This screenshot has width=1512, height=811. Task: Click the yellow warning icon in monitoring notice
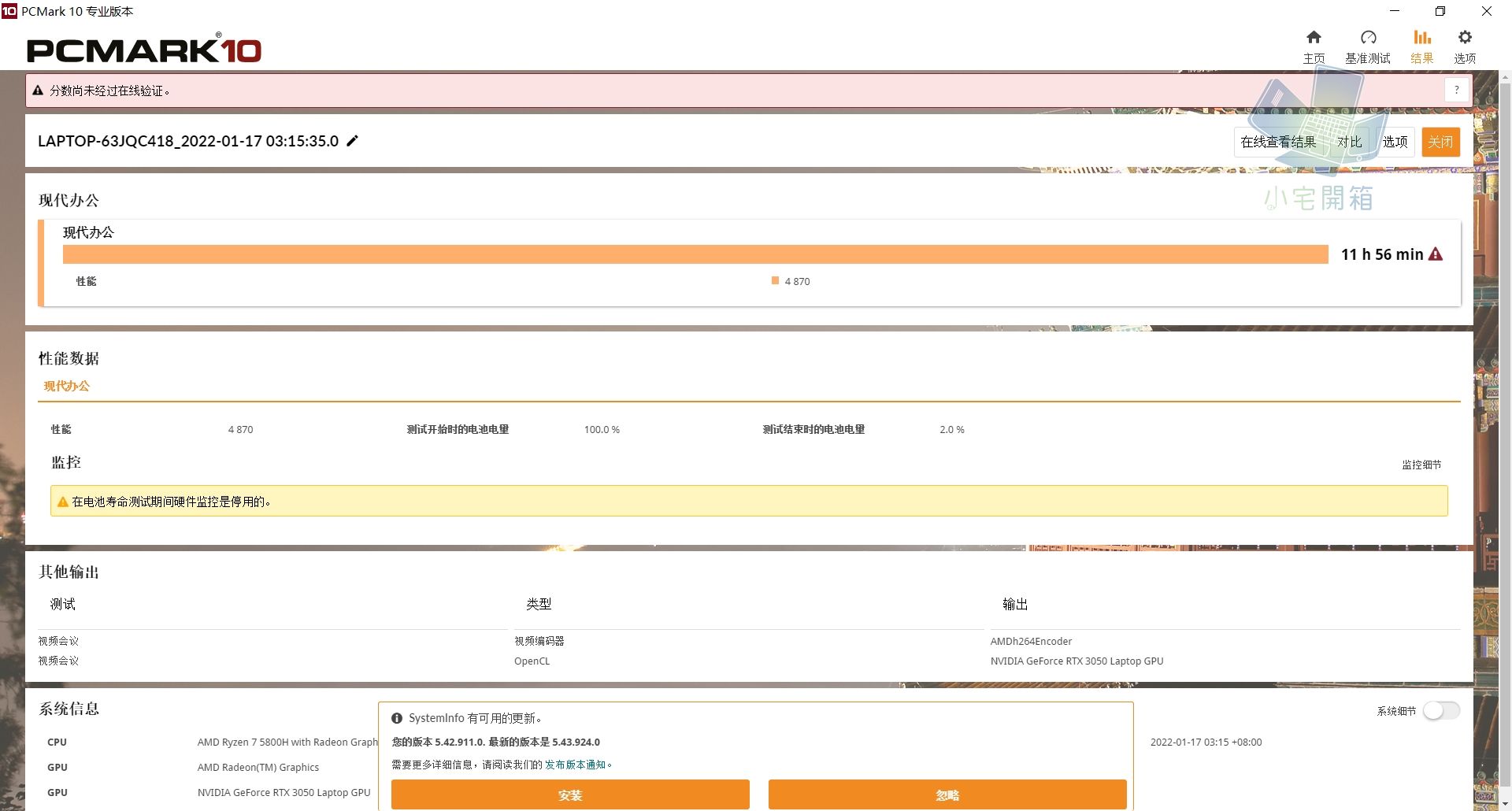pos(63,502)
